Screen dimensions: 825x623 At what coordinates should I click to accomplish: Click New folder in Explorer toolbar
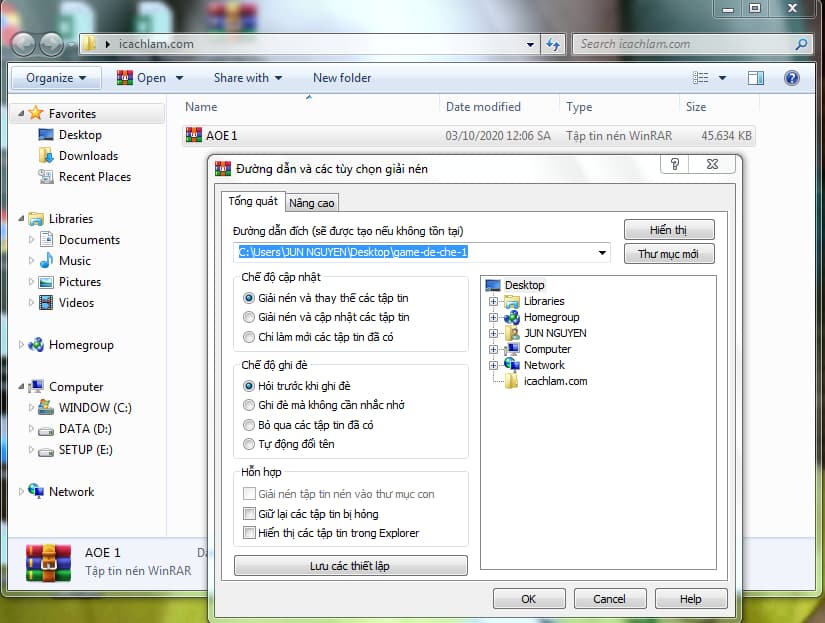(342, 78)
